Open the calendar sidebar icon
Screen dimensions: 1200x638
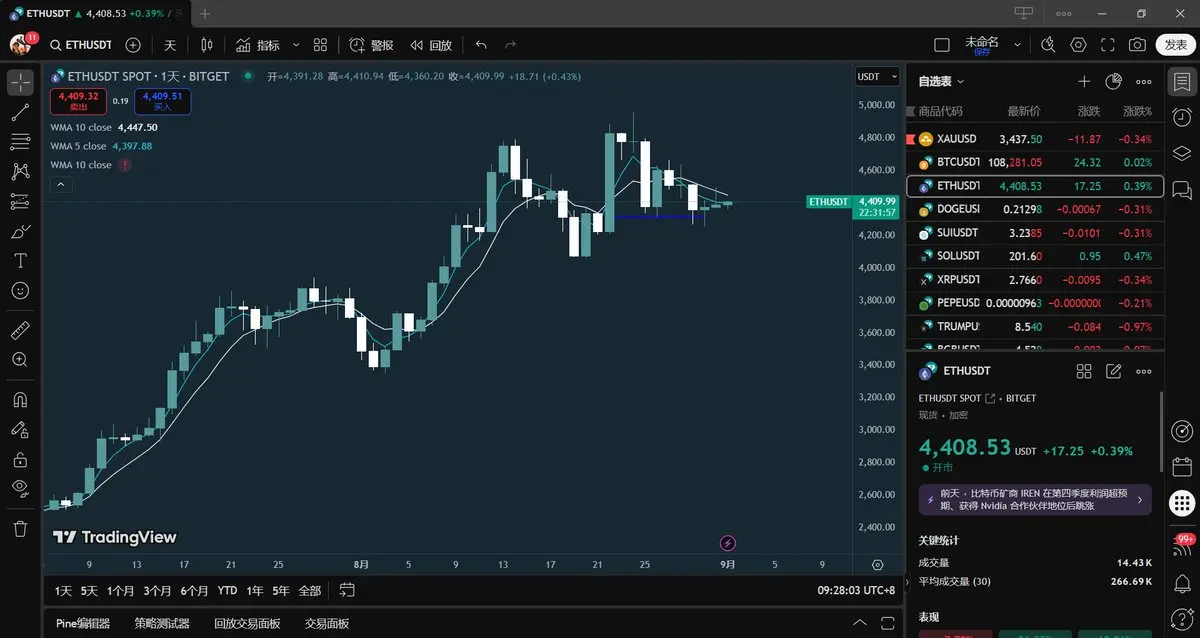pyautogui.click(x=1182, y=466)
